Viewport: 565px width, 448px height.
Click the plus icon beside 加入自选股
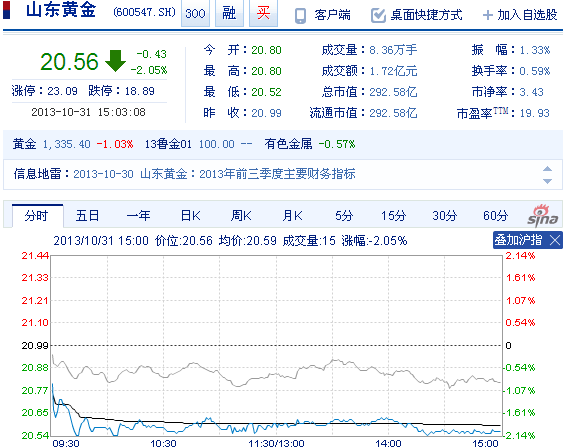488,15
